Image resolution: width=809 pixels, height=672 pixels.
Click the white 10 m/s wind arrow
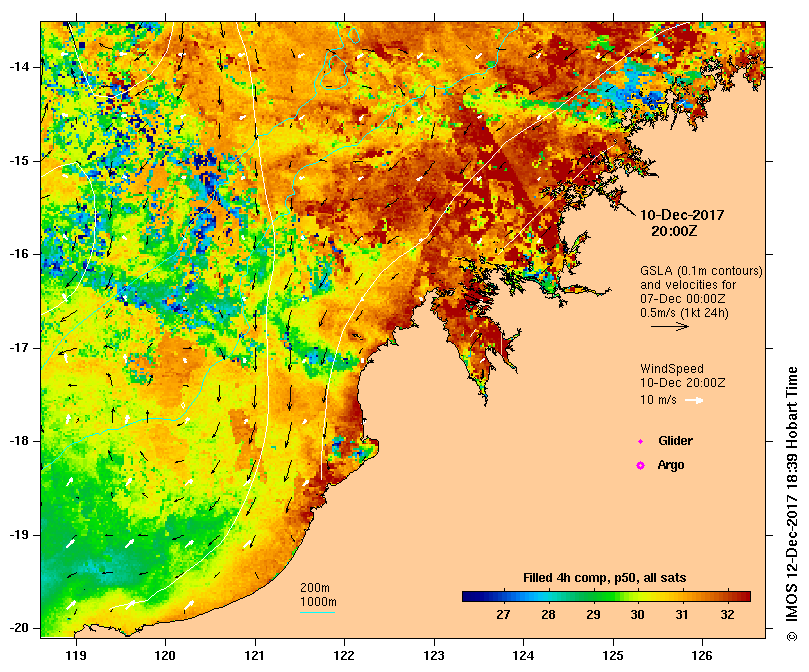694,400
